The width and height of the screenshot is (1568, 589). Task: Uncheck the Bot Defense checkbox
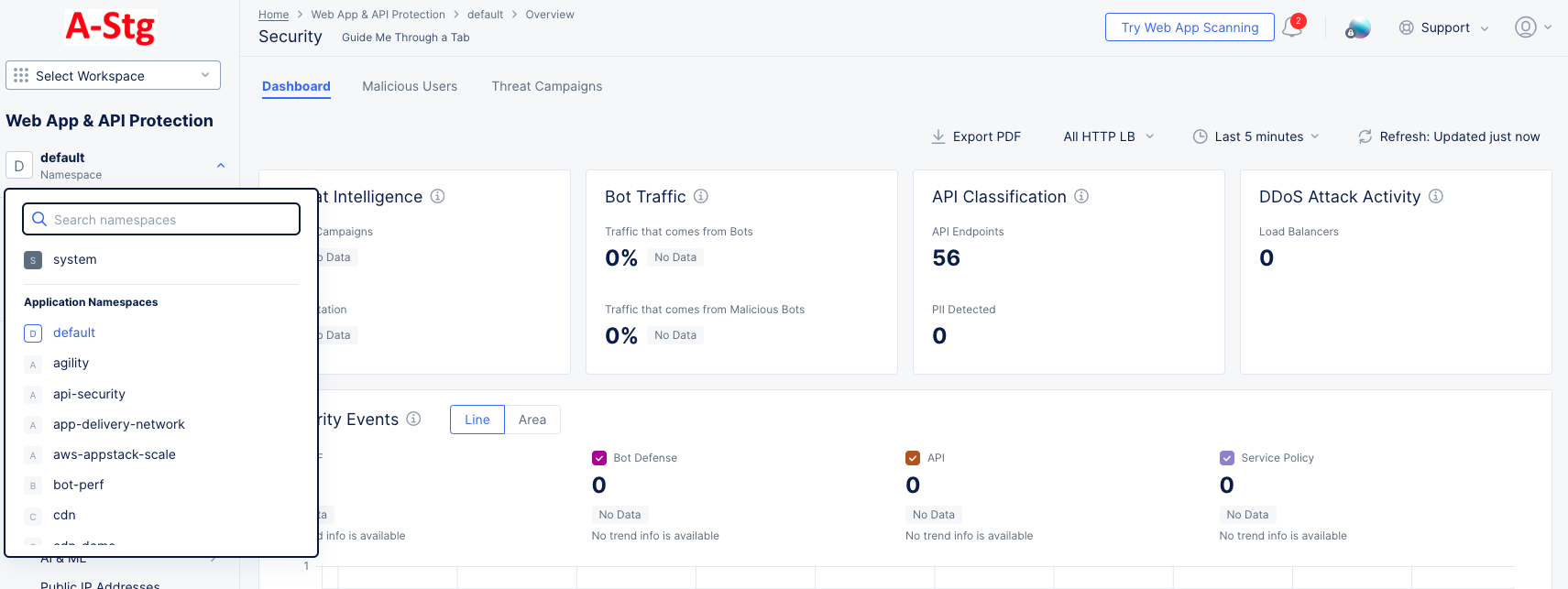pyautogui.click(x=599, y=458)
